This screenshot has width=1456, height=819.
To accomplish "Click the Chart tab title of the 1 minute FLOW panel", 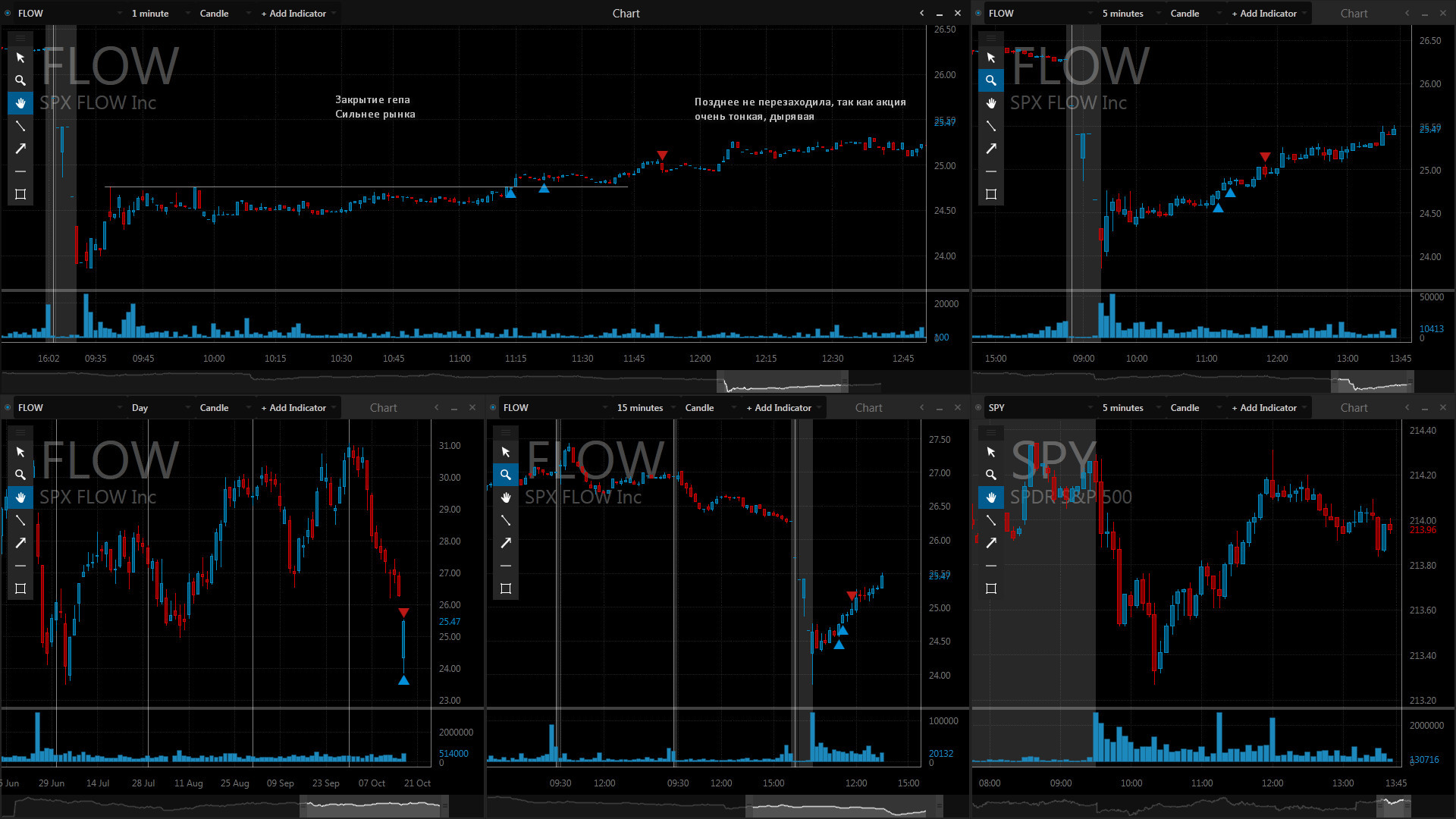I will pos(626,14).
